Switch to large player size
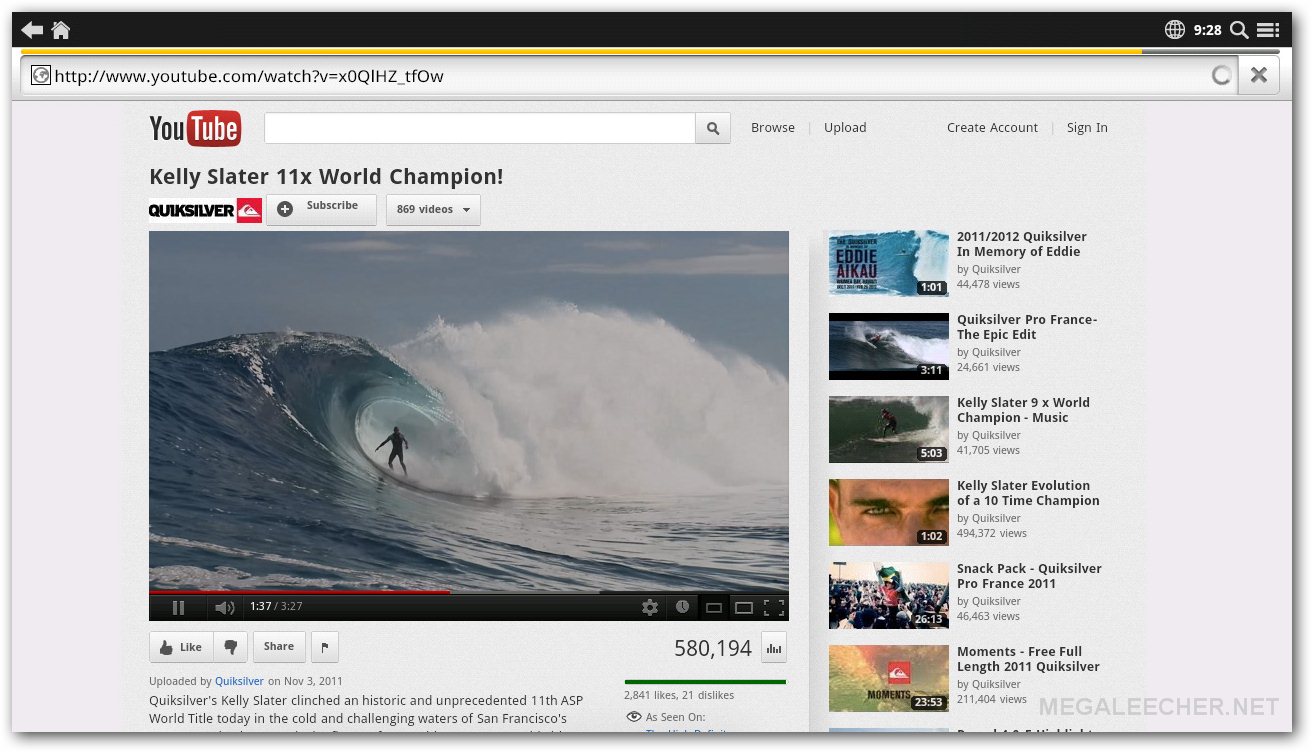The width and height of the screenshot is (1312, 752). click(x=743, y=608)
